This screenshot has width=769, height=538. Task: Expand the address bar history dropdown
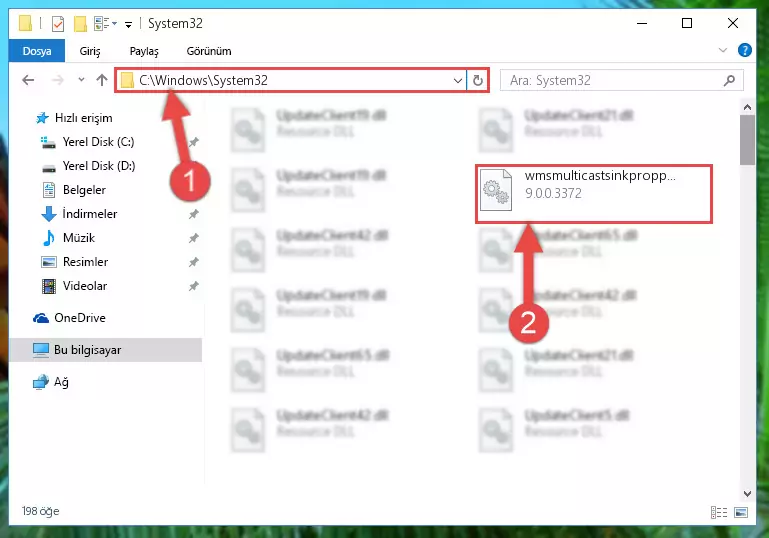pos(458,80)
